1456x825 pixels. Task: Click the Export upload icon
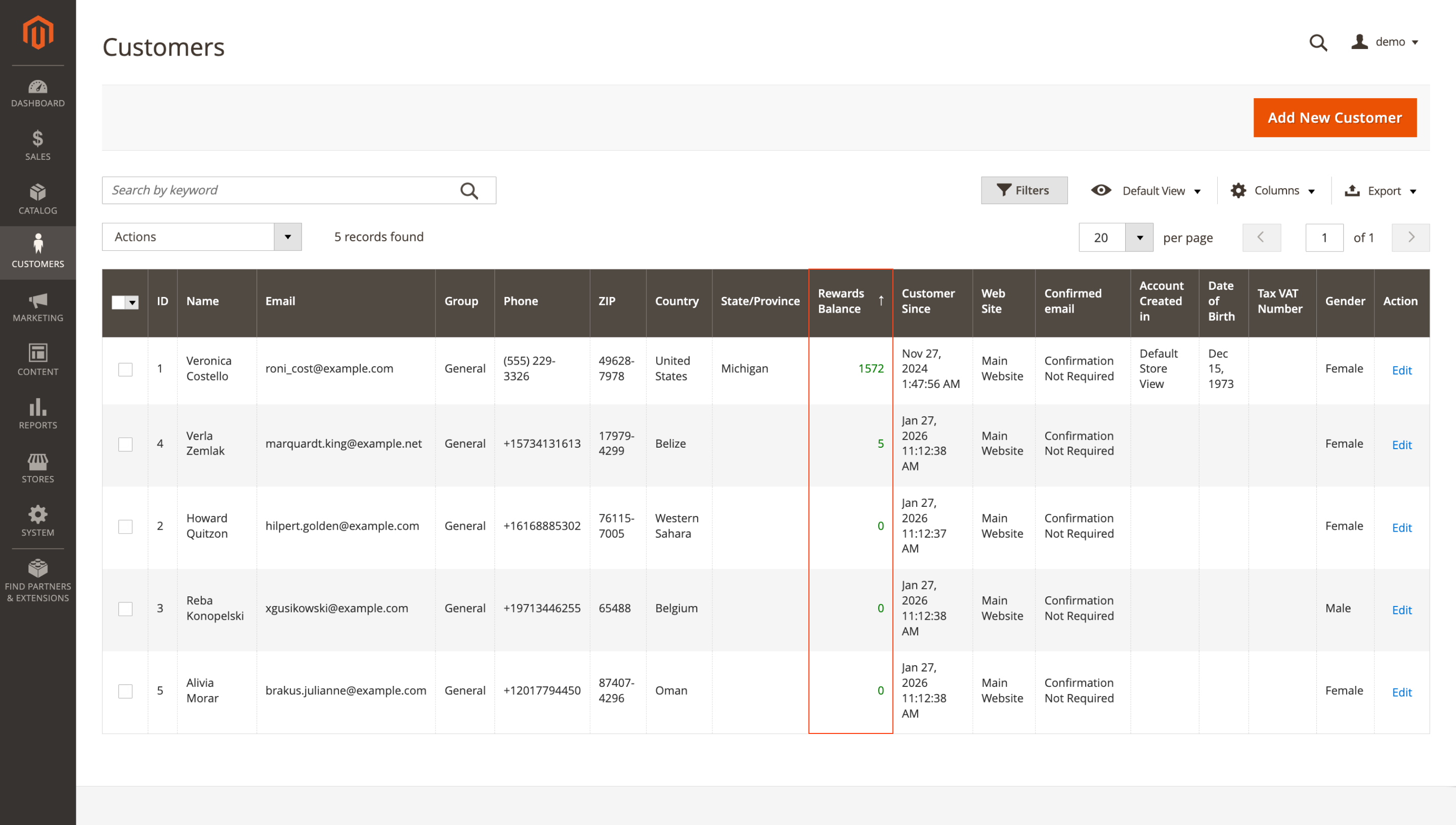1352,190
